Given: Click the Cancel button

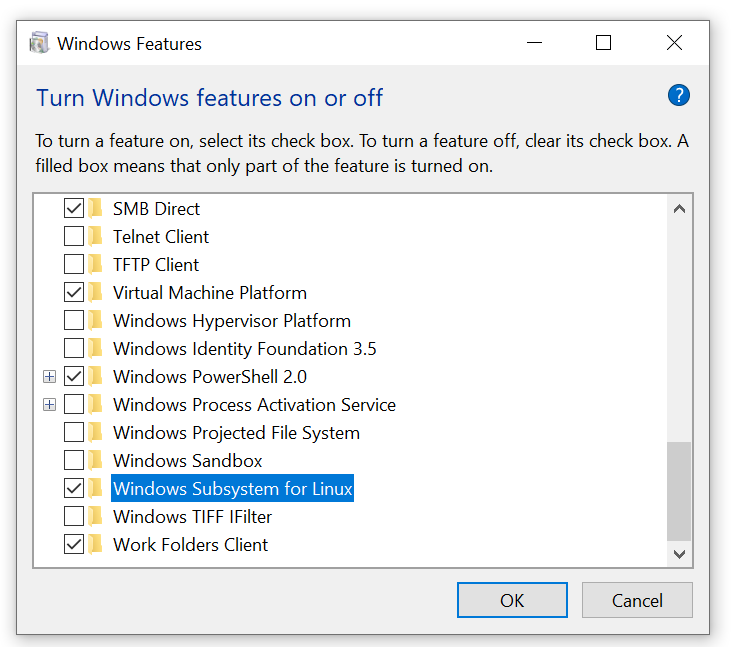Looking at the screenshot, I should tap(637, 600).
